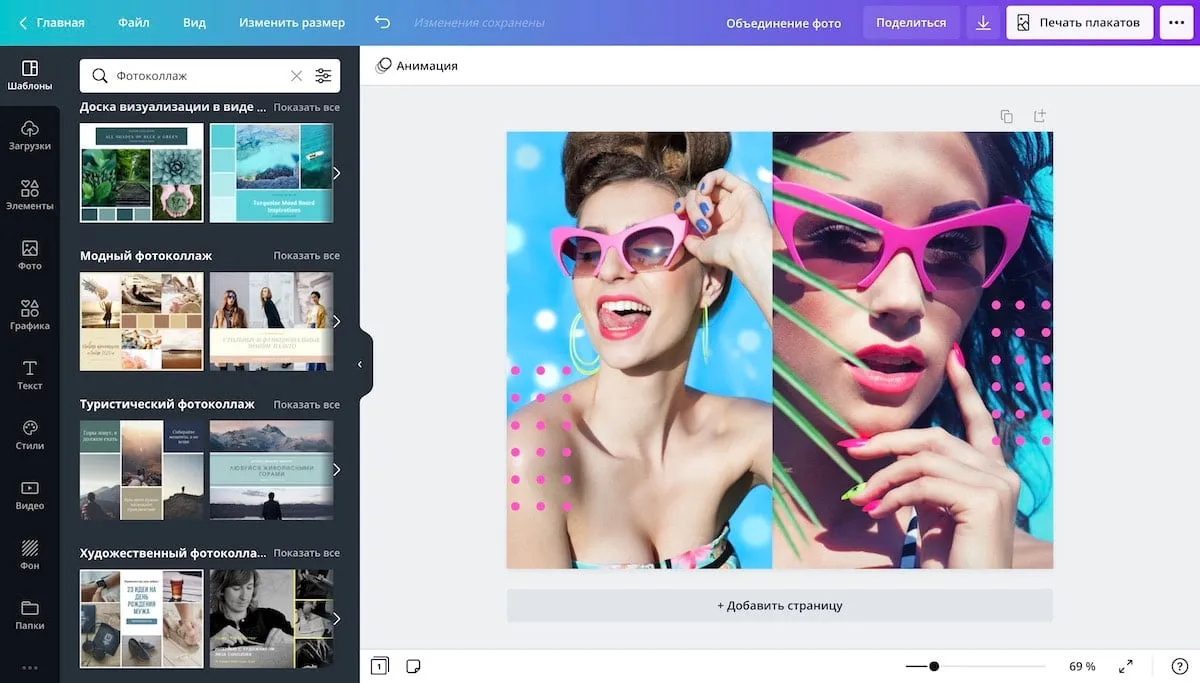Click the Поделиться share button

(911, 22)
